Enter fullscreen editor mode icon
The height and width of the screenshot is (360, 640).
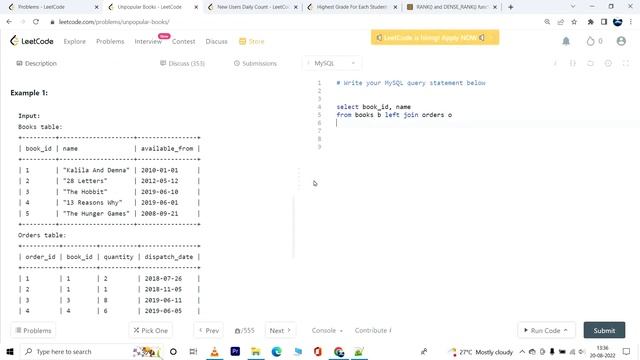[626, 63]
